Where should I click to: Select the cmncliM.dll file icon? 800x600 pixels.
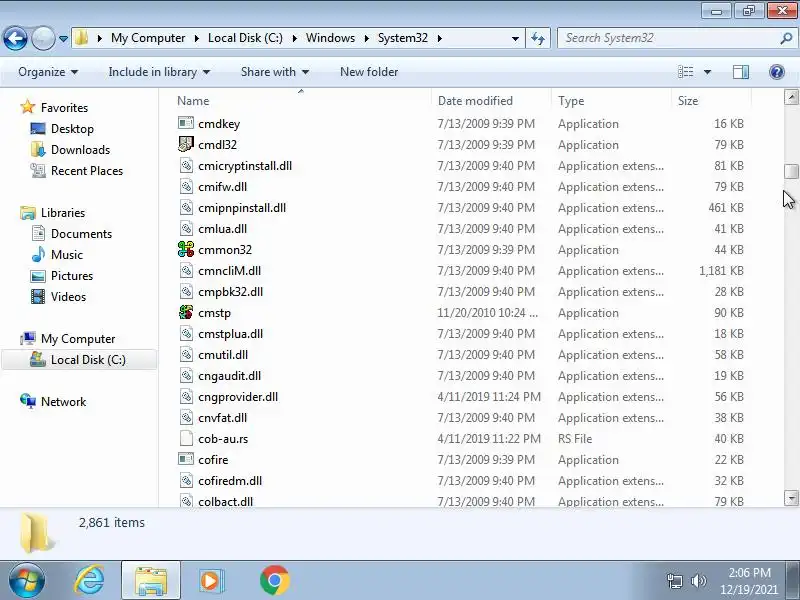pyautogui.click(x=186, y=270)
